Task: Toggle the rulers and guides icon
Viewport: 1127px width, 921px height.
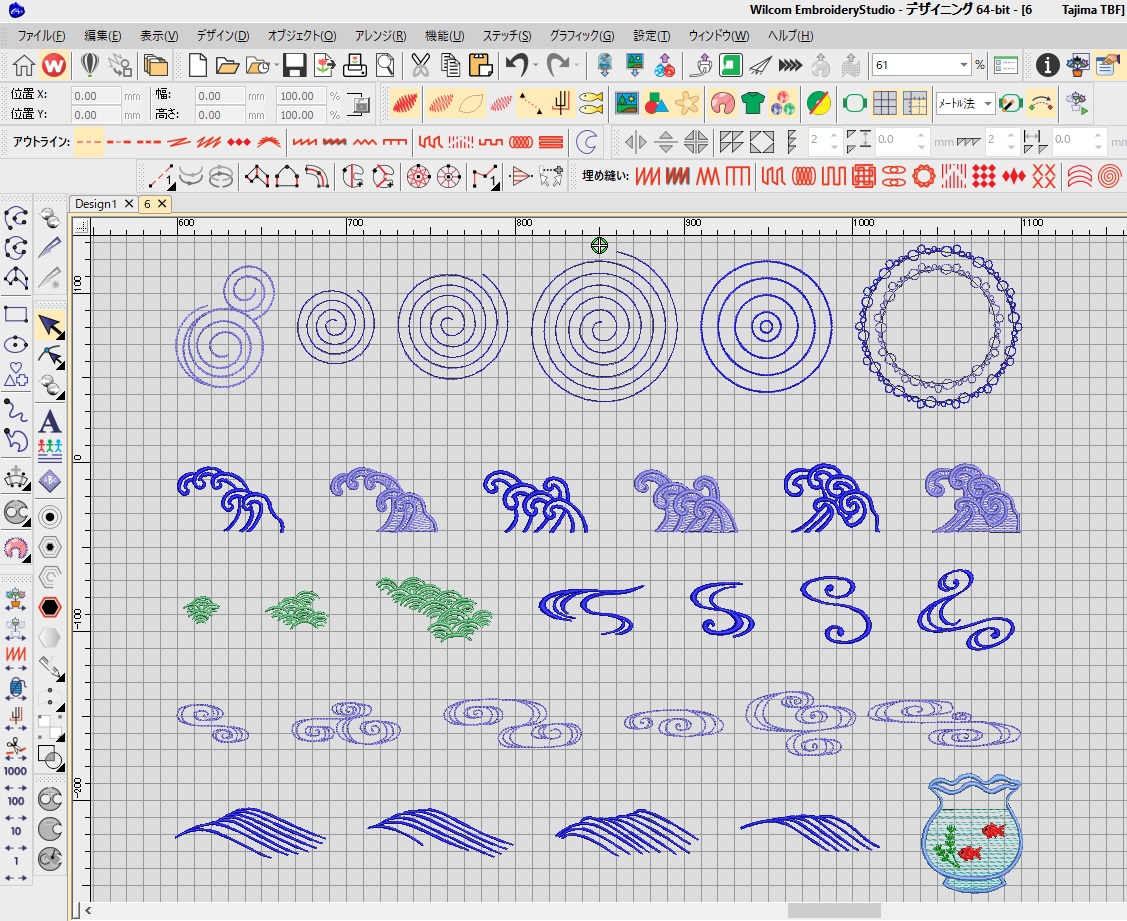Action: [x=915, y=104]
